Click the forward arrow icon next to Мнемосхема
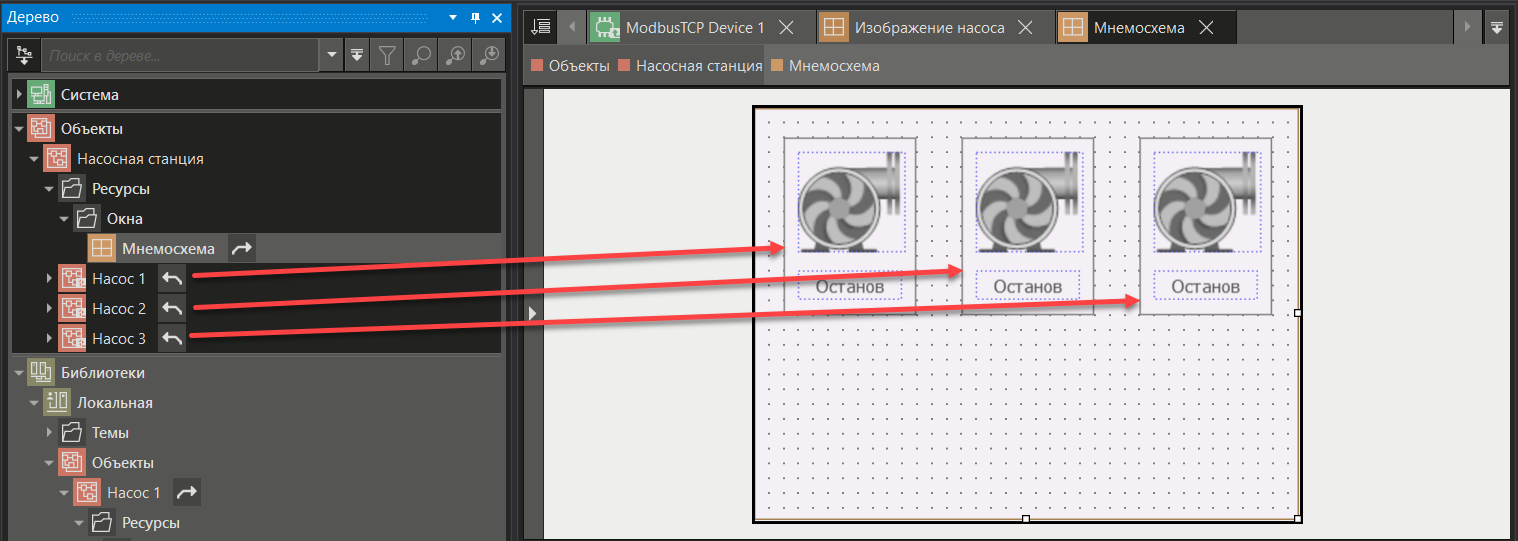Screen dimensions: 1518x541 241,248
